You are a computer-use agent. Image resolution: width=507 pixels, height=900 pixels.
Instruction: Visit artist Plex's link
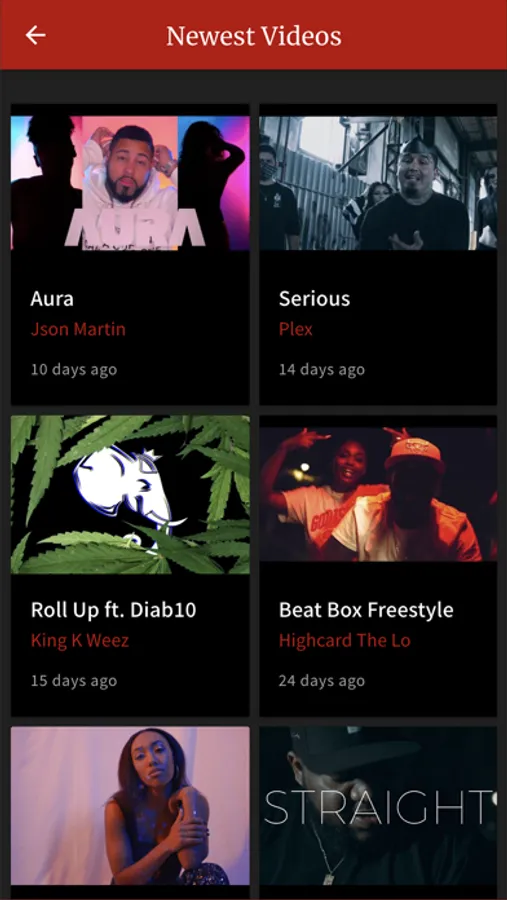point(296,329)
